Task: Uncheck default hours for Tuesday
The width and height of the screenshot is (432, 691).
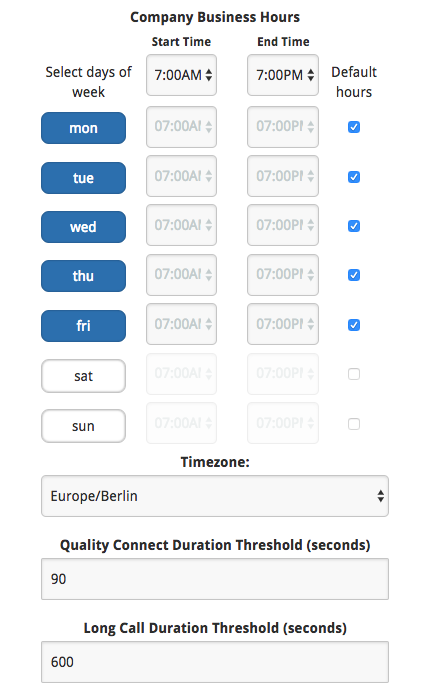Action: tap(354, 177)
